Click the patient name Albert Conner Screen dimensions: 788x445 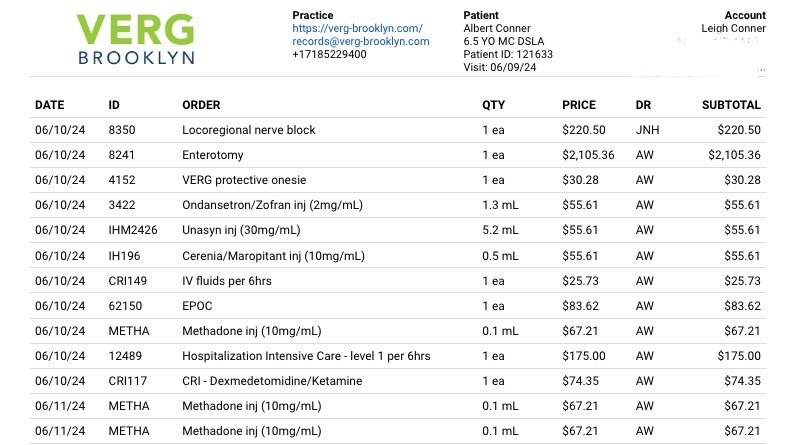pyautogui.click(x=497, y=29)
